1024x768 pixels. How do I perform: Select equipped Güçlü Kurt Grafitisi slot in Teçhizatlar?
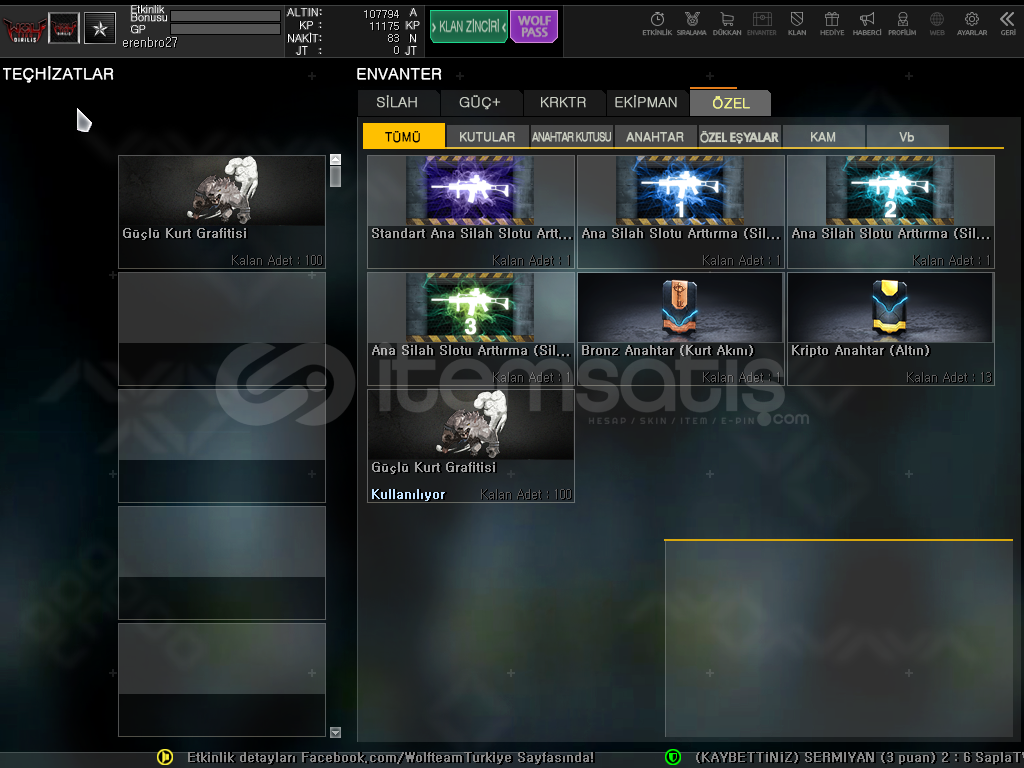point(222,211)
